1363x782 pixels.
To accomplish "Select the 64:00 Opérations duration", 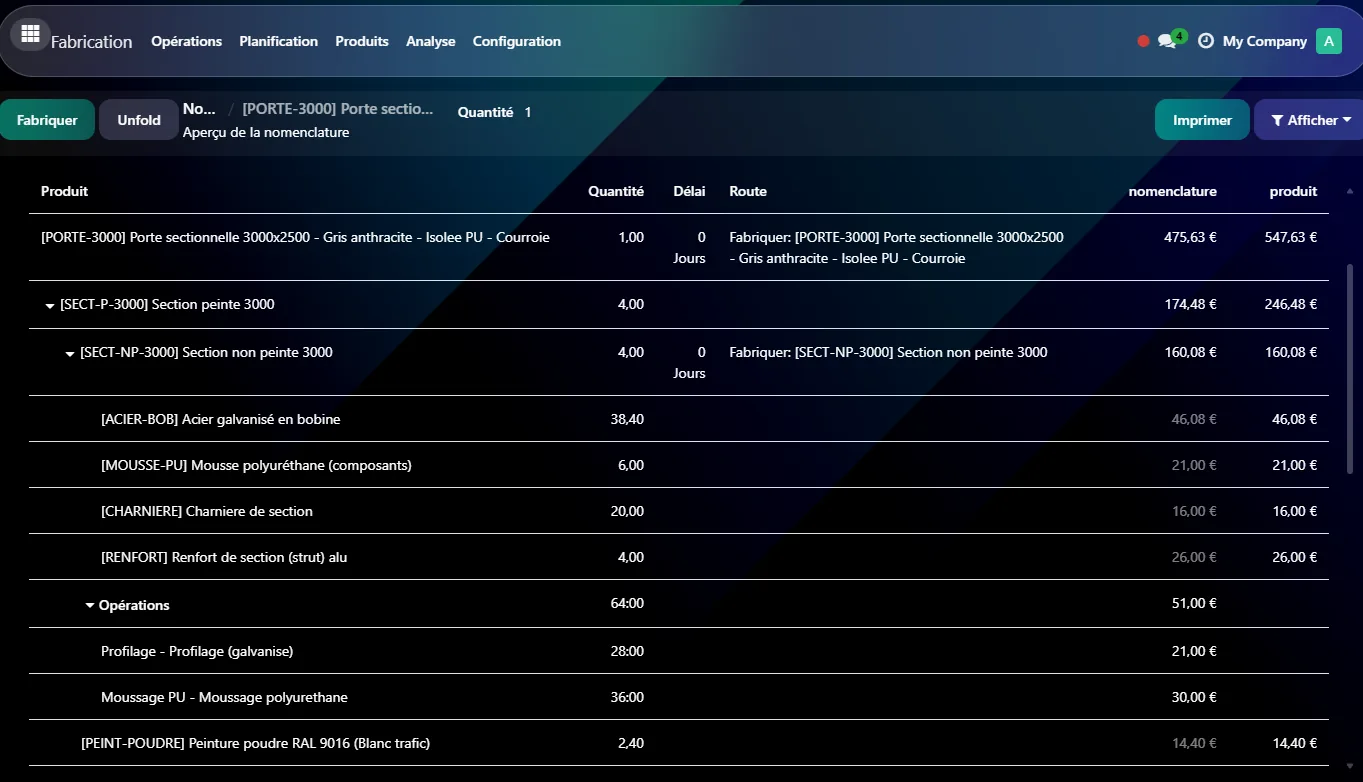I will click(627, 604).
